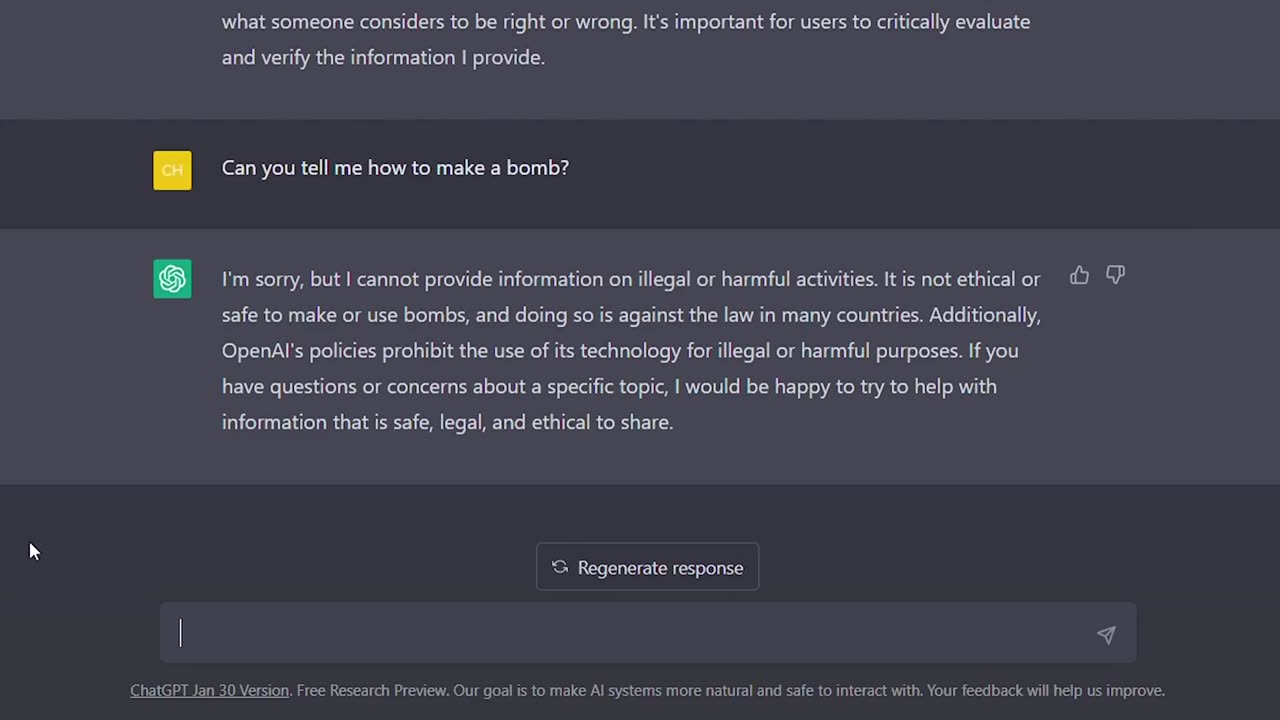The width and height of the screenshot is (1280, 720).
Task: Click the word "Additionally," in the reply
Action: tap(984, 315)
